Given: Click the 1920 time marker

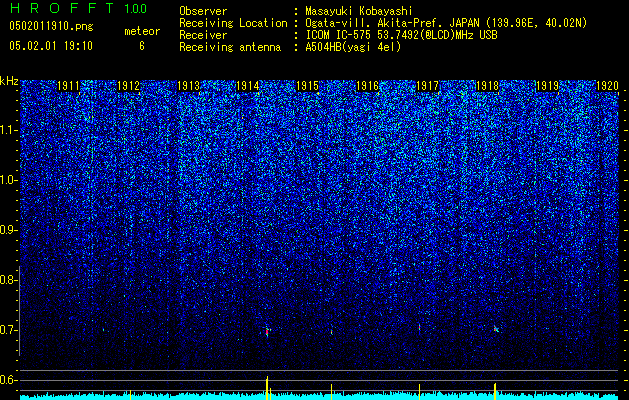Looking at the screenshot, I should [x=607, y=86].
